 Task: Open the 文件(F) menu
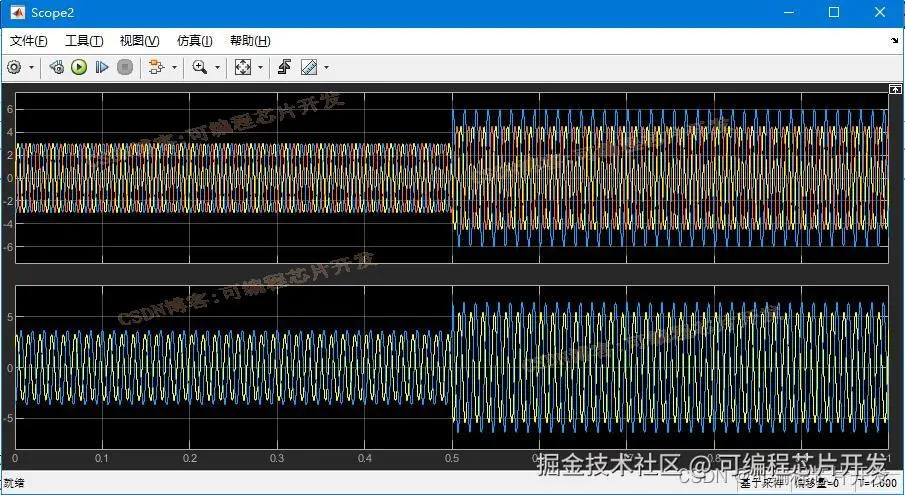tap(29, 41)
